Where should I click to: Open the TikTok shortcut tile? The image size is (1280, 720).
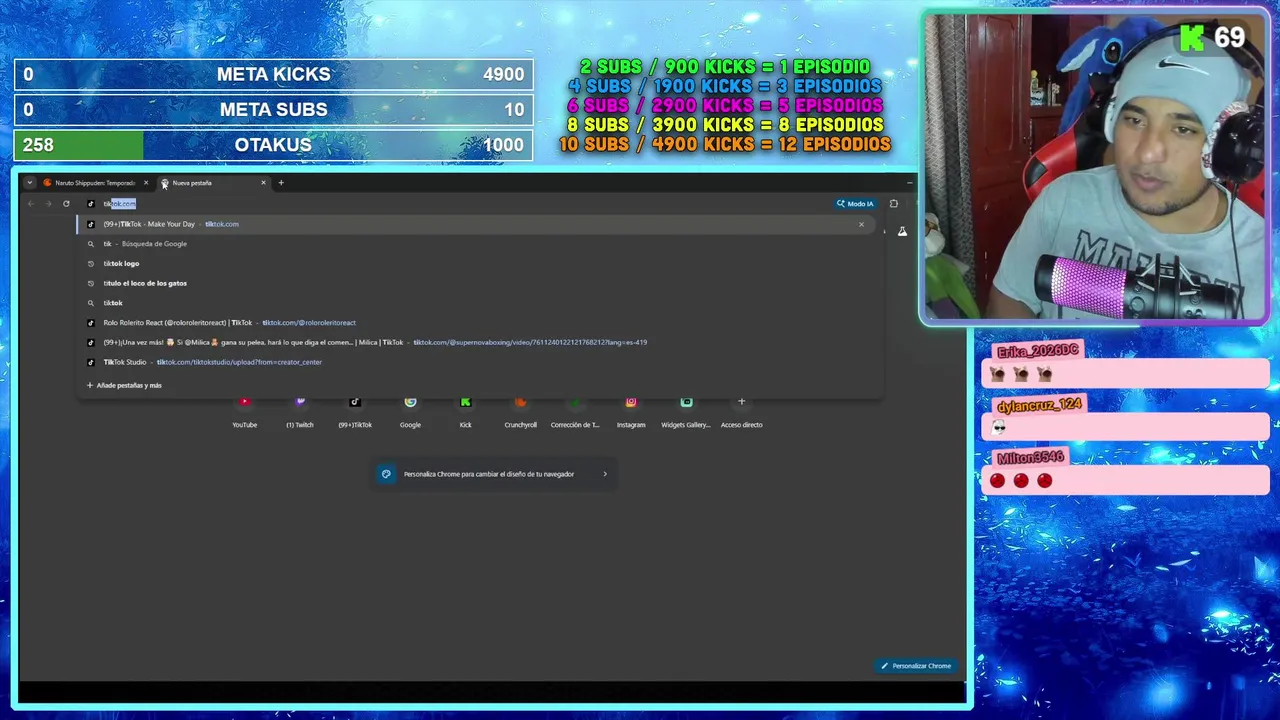355,412
